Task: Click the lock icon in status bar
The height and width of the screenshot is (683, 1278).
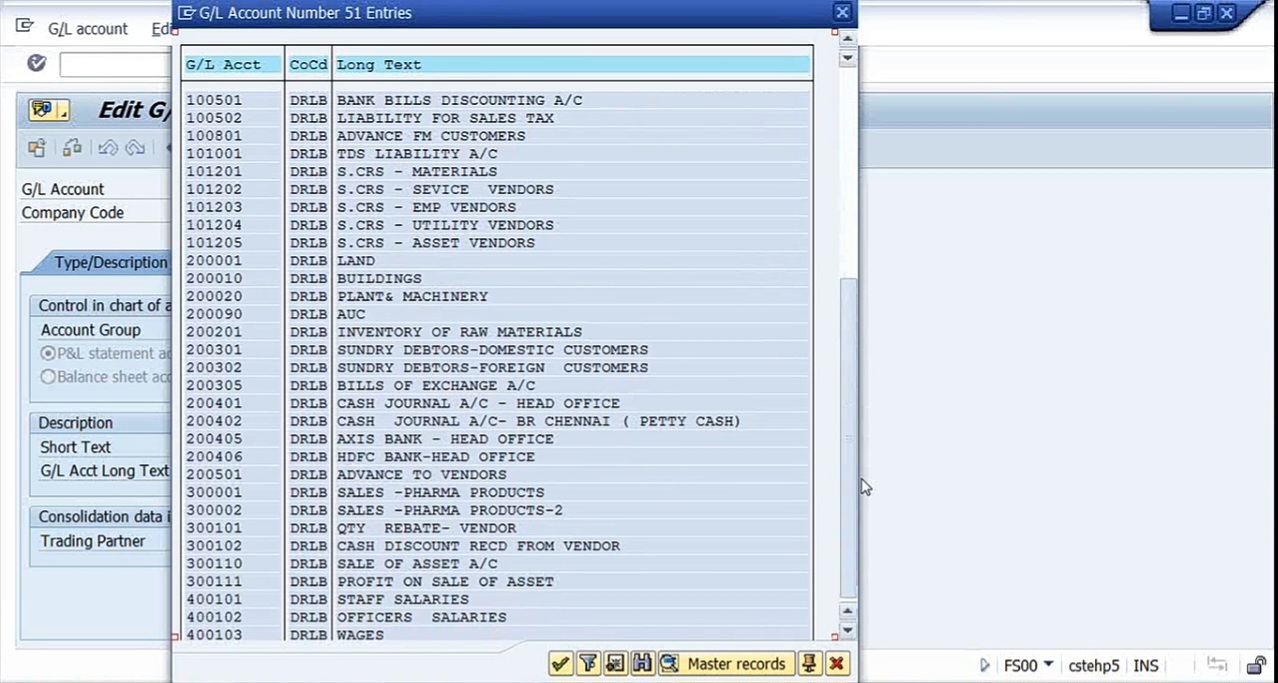Action: pyautogui.click(x=1256, y=665)
